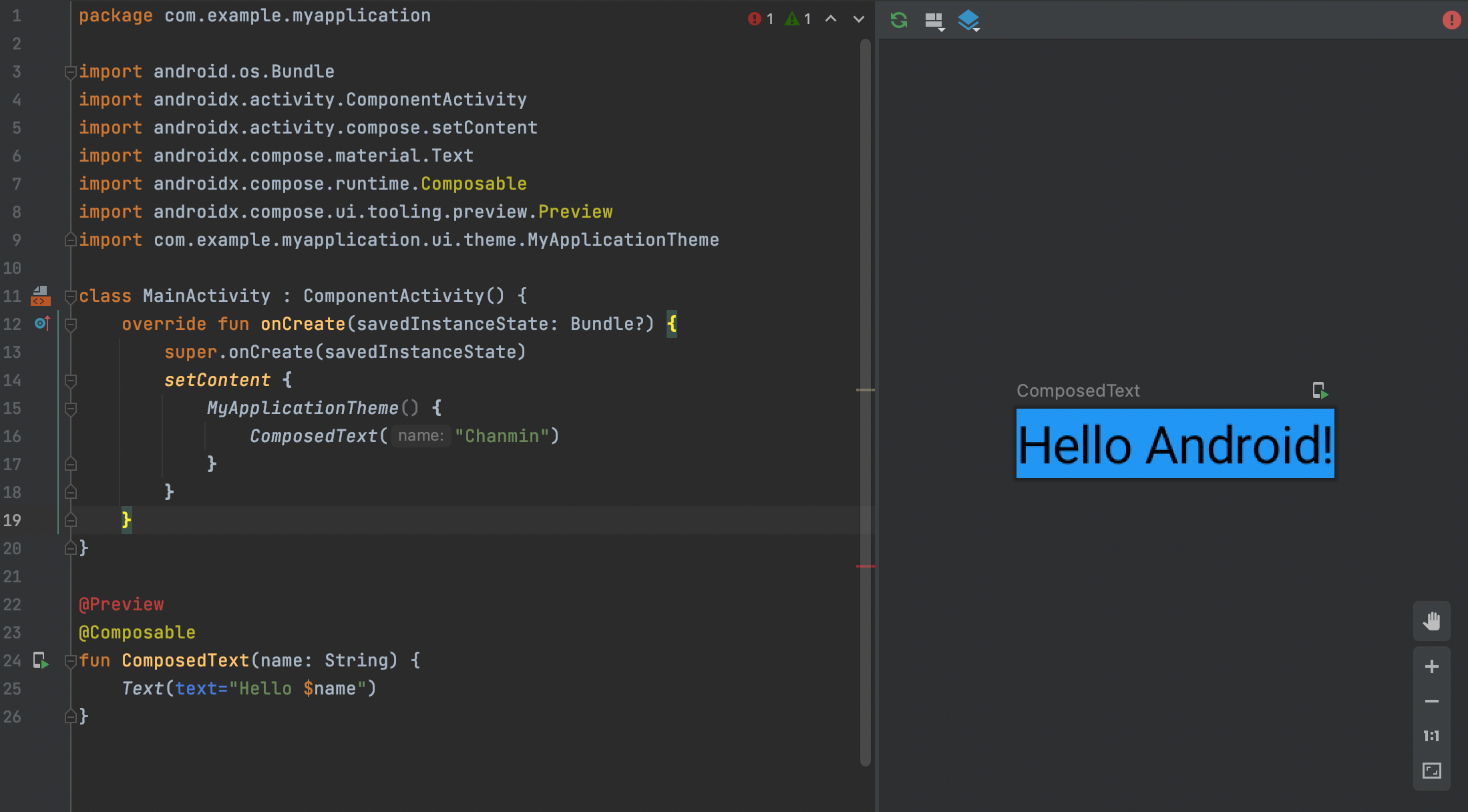Open the interactive preview layout dropdown
The height and width of the screenshot is (812, 1468).
click(934, 21)
